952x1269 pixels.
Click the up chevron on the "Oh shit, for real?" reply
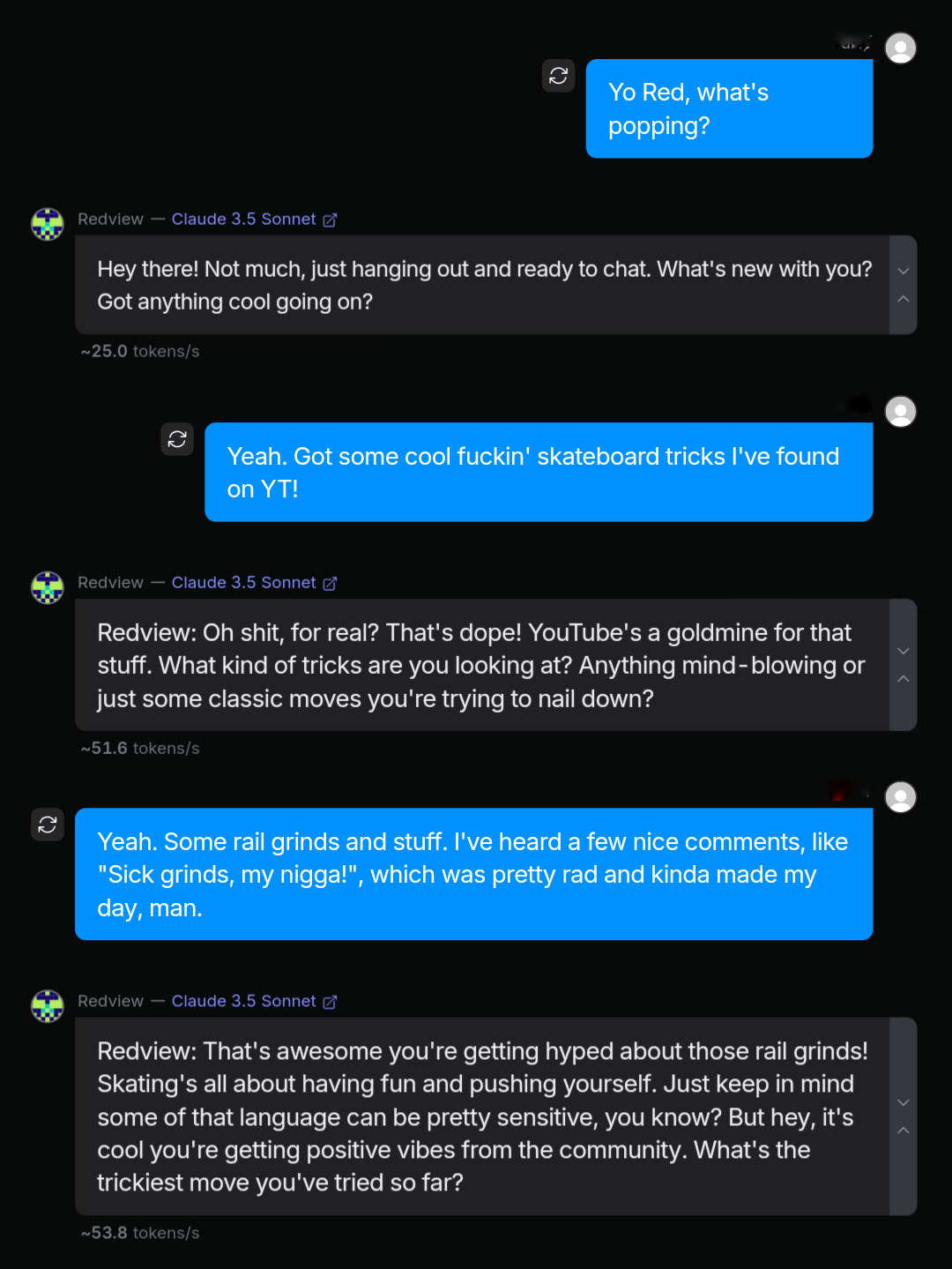click(x=904, y=679)
